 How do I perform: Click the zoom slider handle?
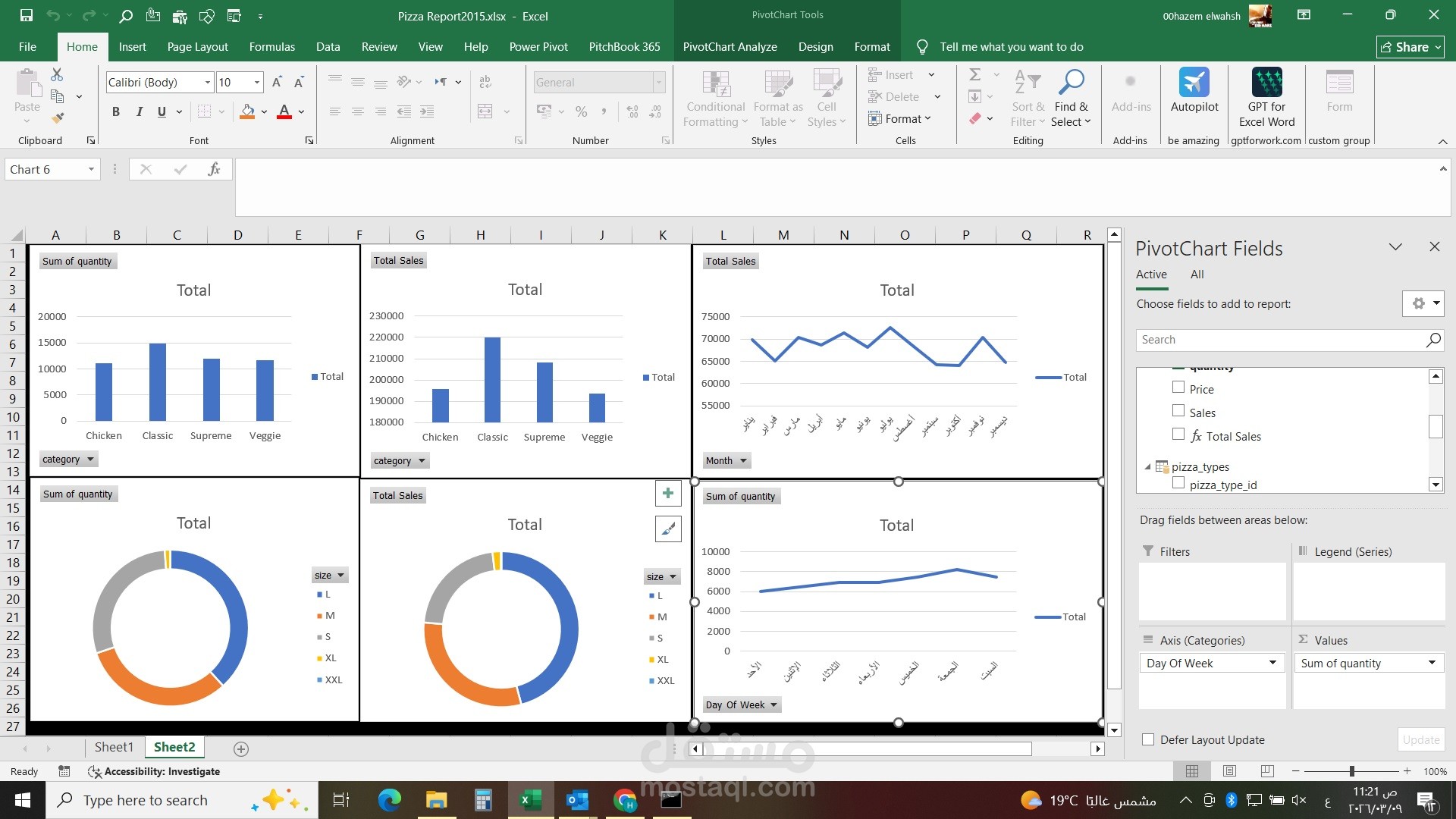click(x=1351, y=771)
